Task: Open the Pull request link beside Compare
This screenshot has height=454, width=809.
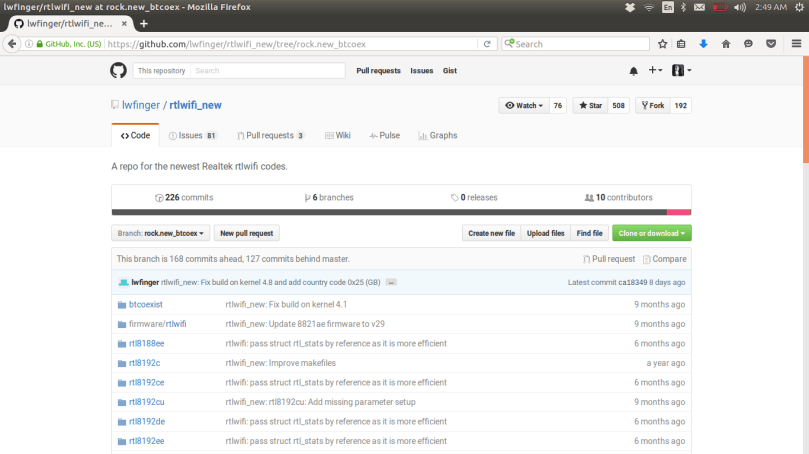Action: (x=609, y=259)
